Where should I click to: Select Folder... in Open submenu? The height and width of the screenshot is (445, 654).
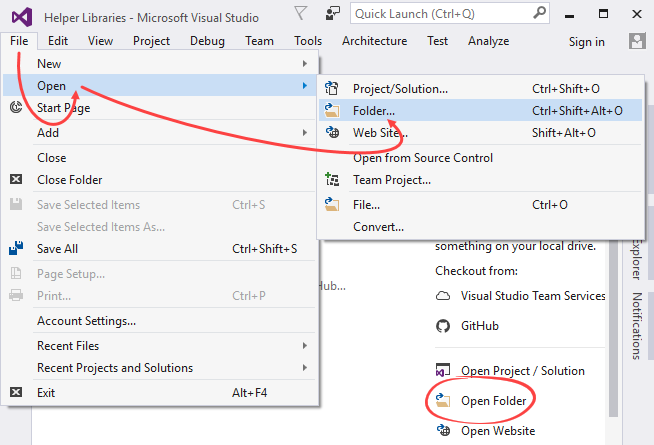480,110
